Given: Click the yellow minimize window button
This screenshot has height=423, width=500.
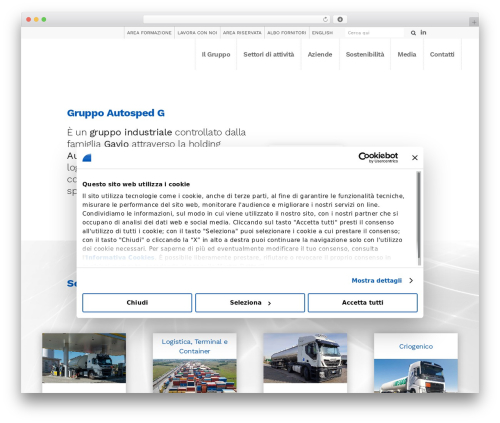Looking at the screenshot, I should (36, 19).
